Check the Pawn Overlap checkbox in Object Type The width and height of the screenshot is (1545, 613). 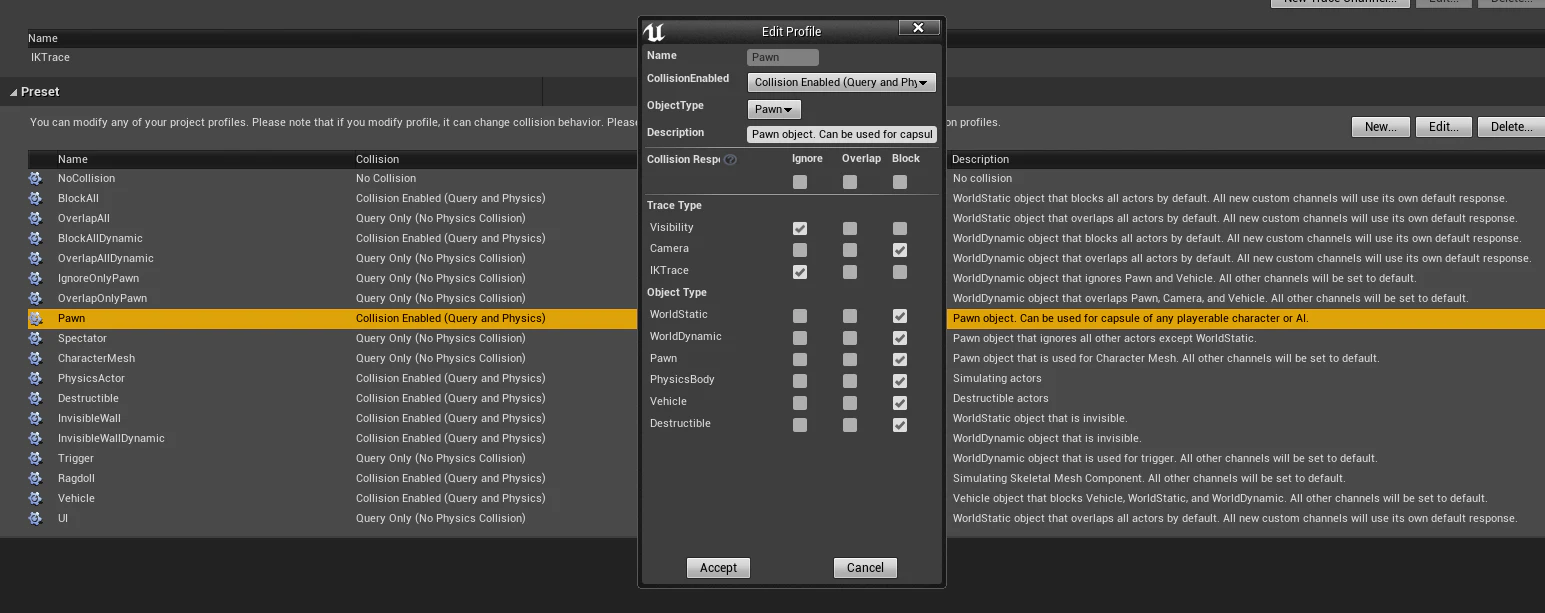click(x=850, y=360)
